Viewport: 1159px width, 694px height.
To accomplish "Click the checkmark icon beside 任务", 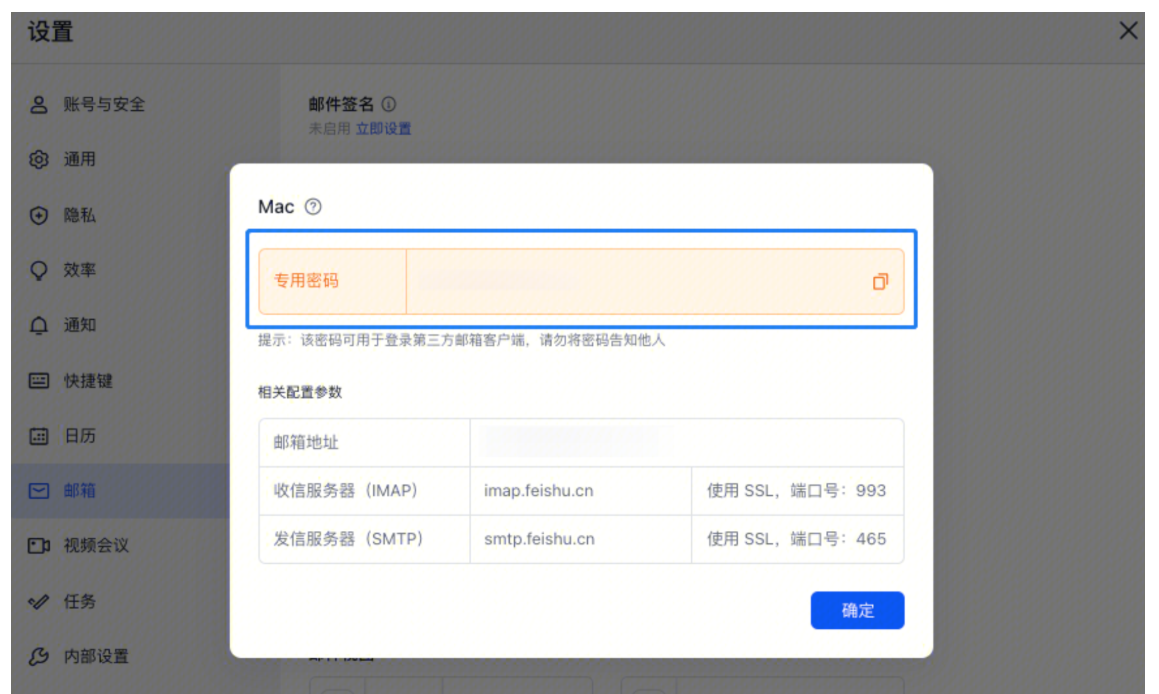I will pos(38,602).
